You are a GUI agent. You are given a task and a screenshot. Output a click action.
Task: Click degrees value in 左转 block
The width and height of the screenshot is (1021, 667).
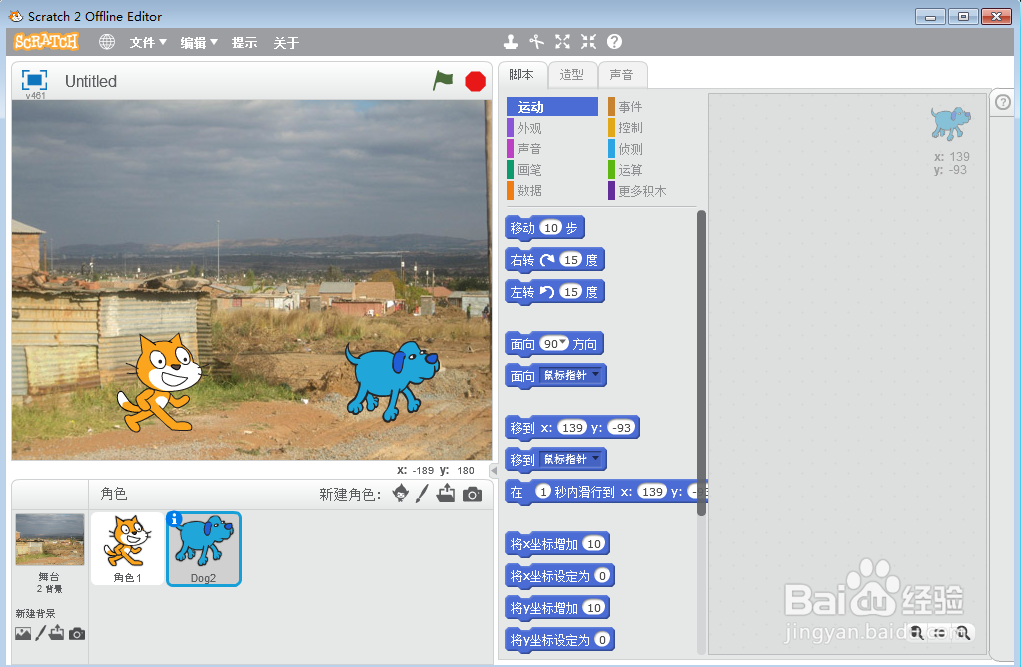(x=571, y=291)
